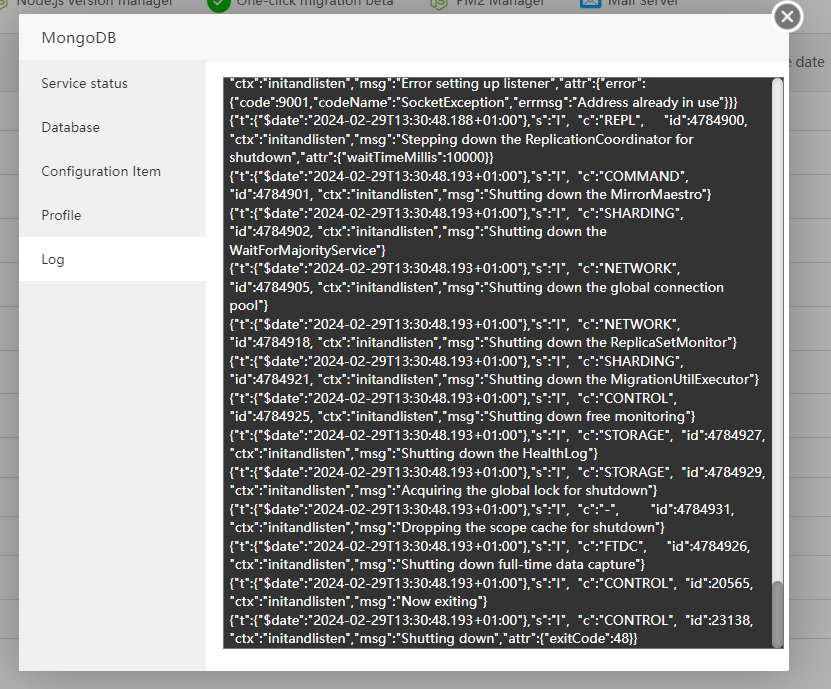This screenshot has width=831, height=689.
Task: Select the Profile tab
Action: click(x=112, y=215)
